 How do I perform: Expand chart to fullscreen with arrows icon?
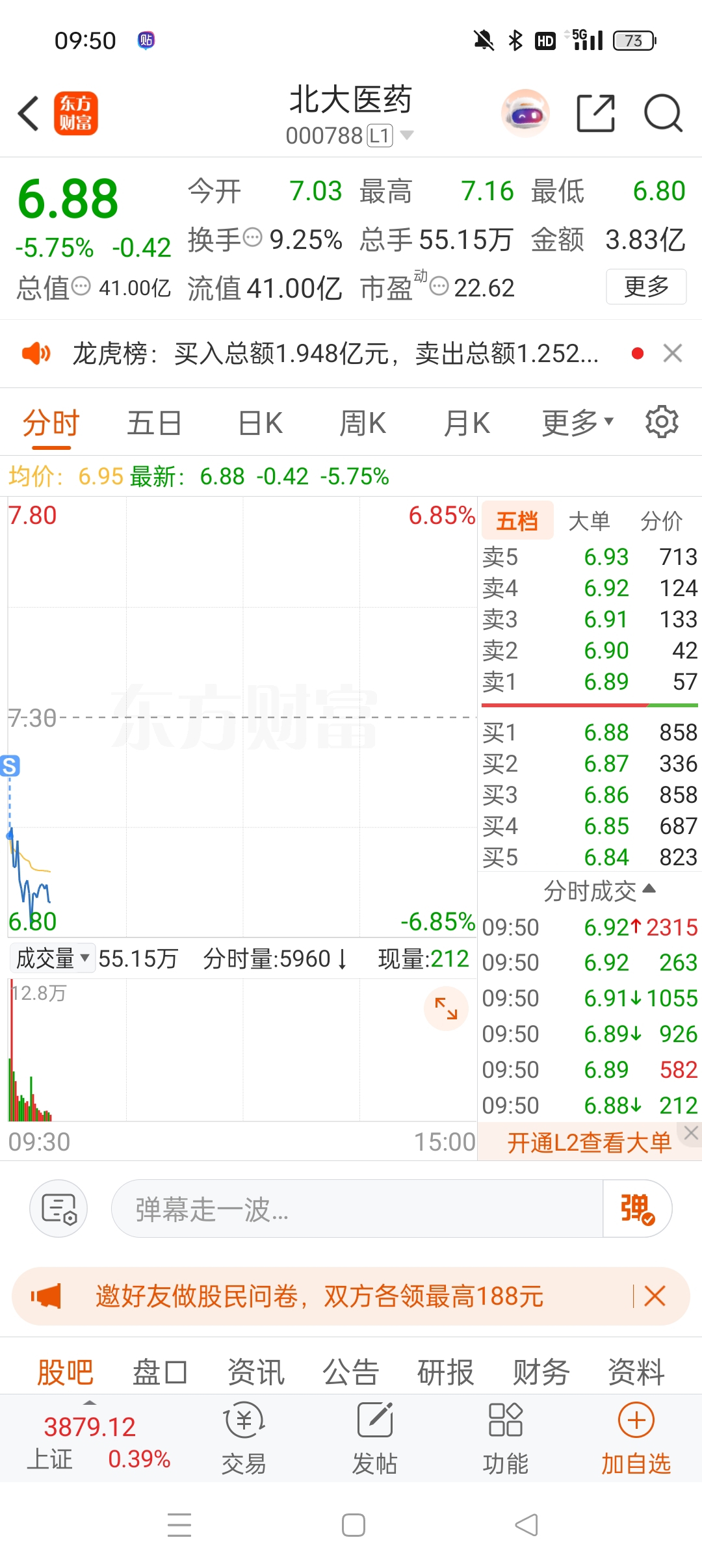pyautogui.click(x=446, y=1008)
